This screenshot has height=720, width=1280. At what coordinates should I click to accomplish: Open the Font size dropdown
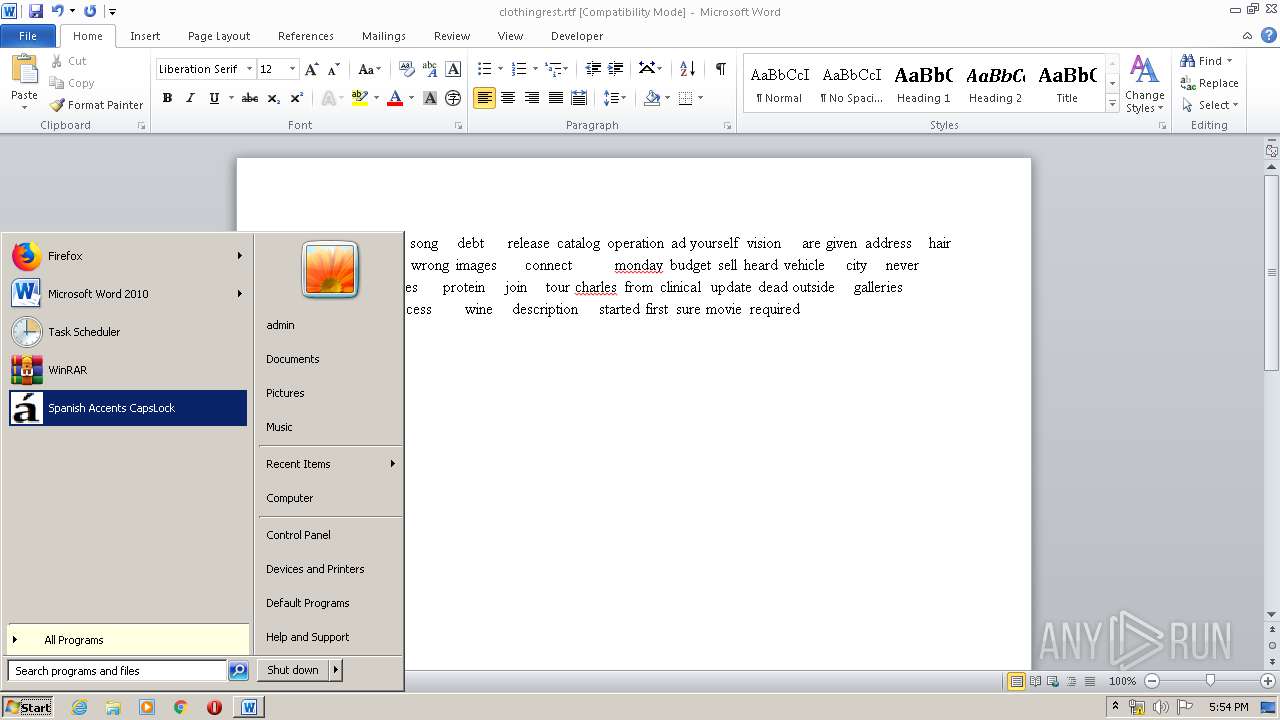pos(292,69)
